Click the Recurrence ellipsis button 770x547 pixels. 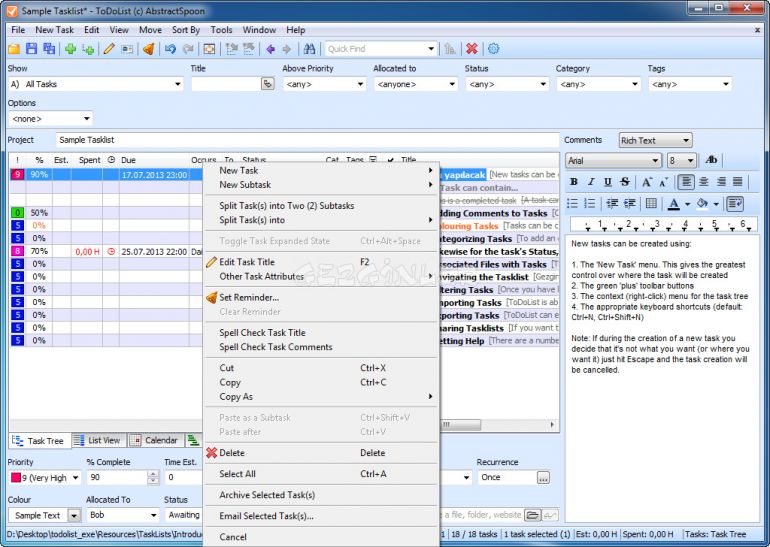coord(543,477)
